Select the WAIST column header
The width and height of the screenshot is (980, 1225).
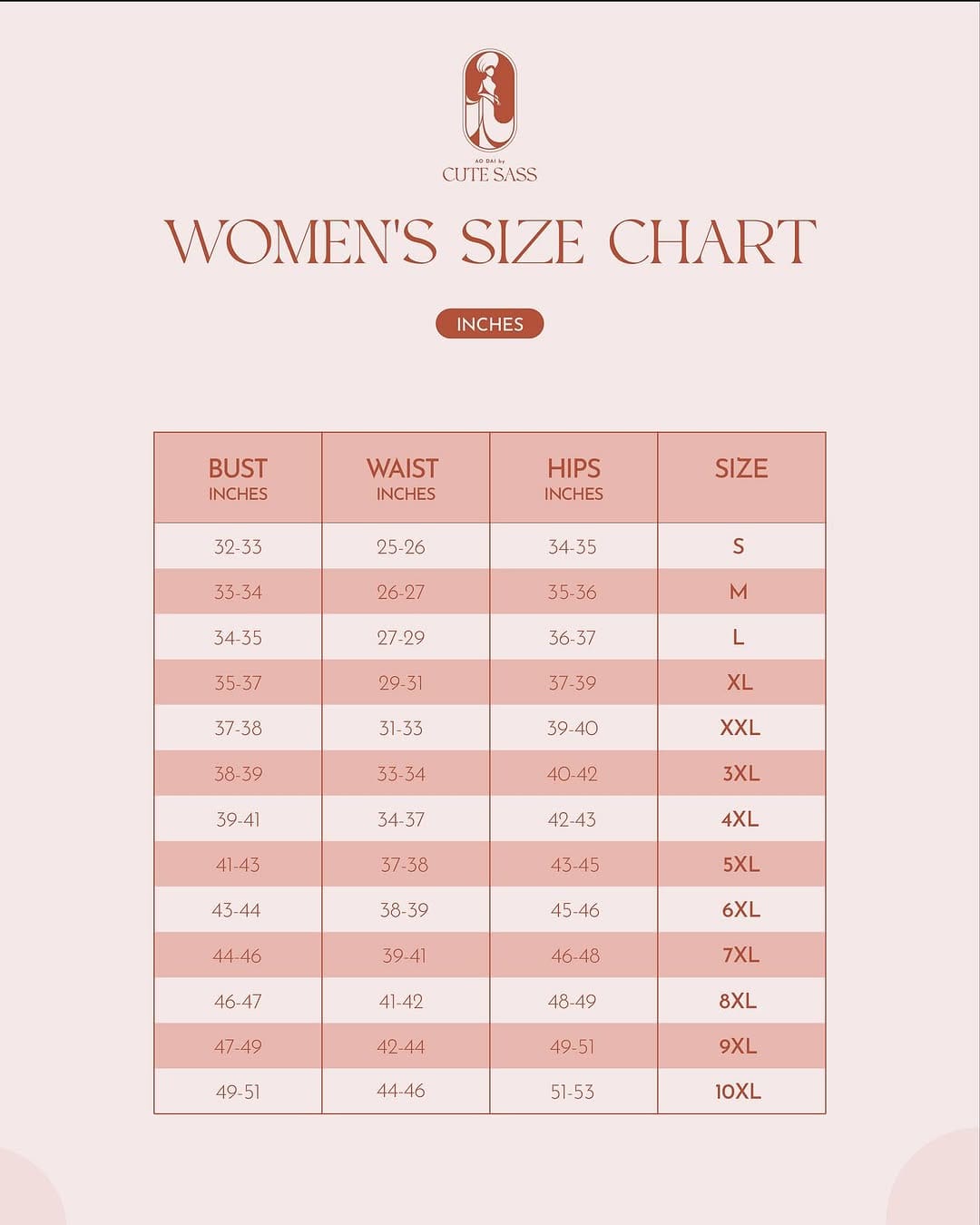[406, 478]
